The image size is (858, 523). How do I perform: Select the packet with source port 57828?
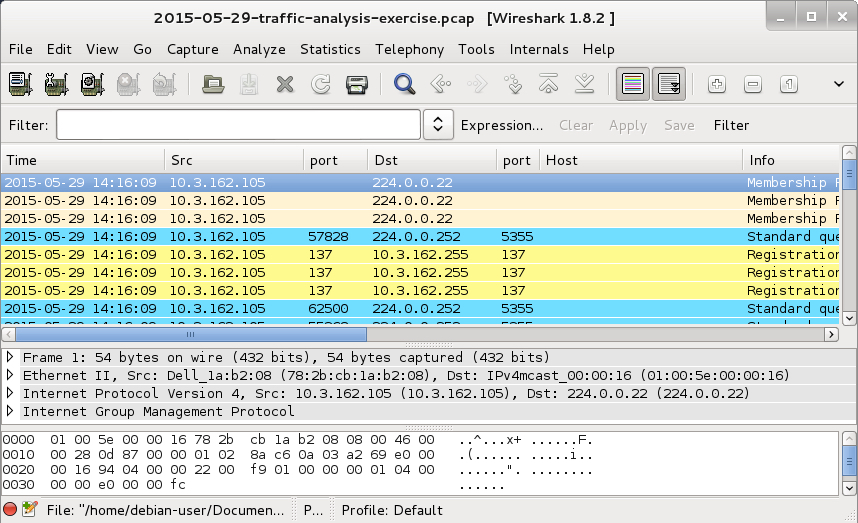420,236
